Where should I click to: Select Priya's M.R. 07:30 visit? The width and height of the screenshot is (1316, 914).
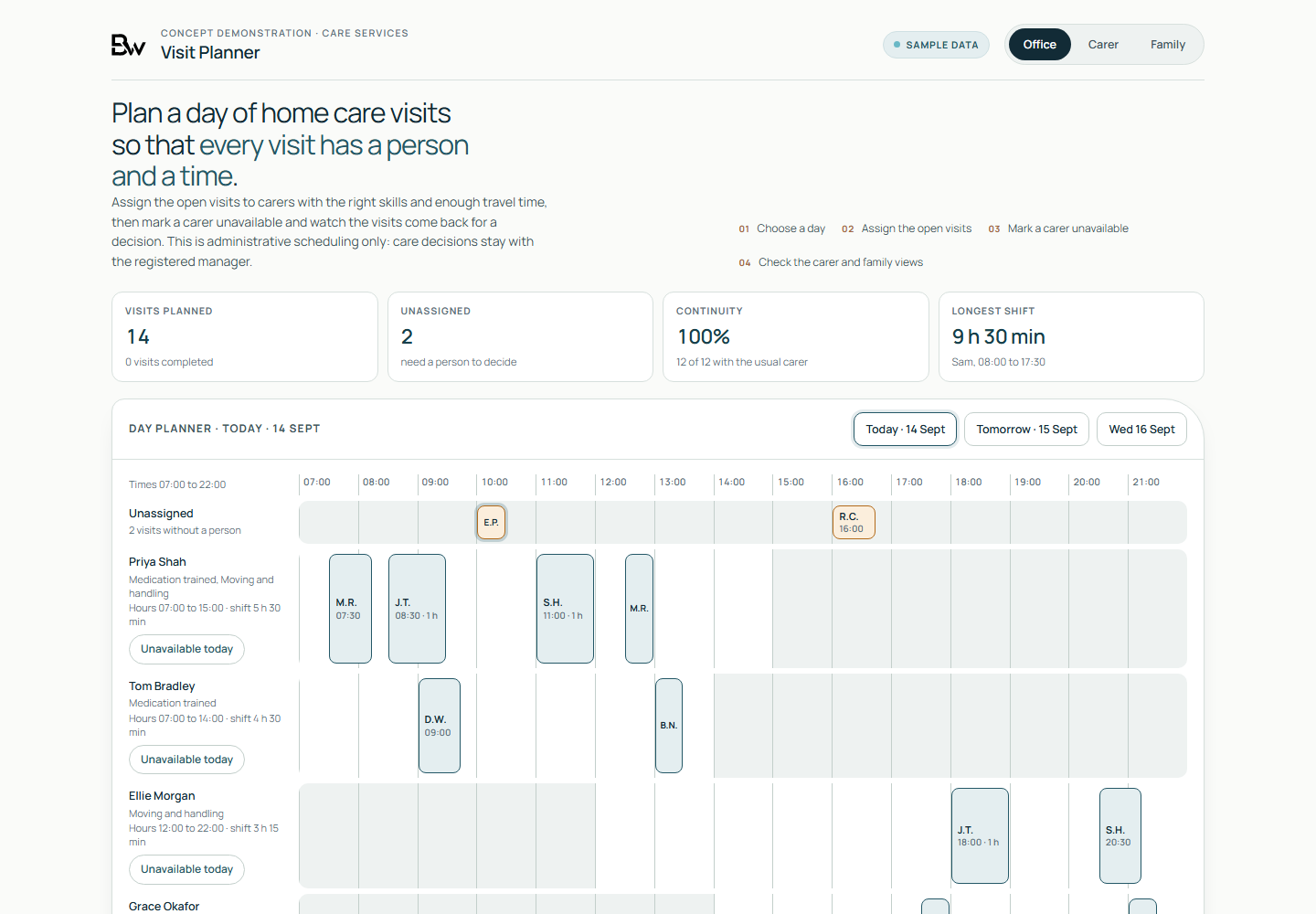350,609
